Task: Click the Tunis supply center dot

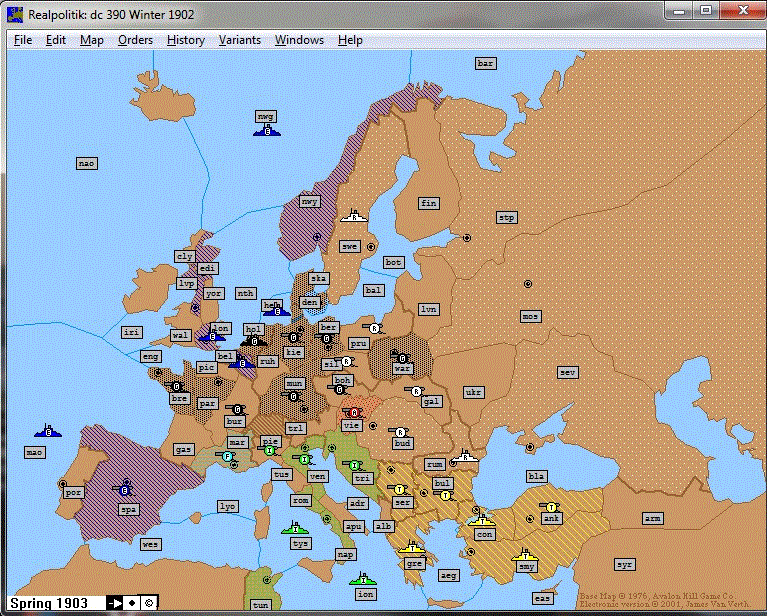Action: click(x=267, y=580)
